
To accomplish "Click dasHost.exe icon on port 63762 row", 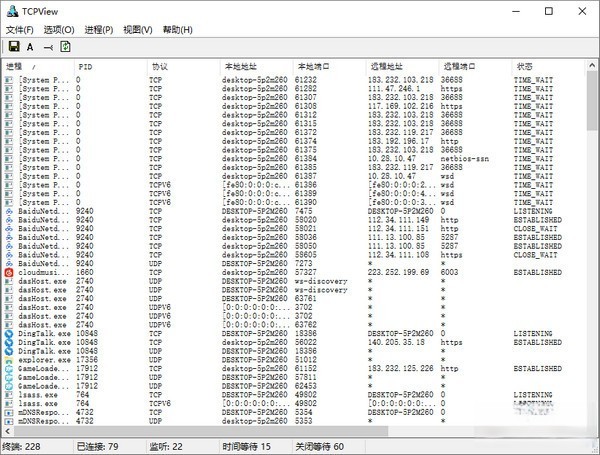I will click(9, 325).
